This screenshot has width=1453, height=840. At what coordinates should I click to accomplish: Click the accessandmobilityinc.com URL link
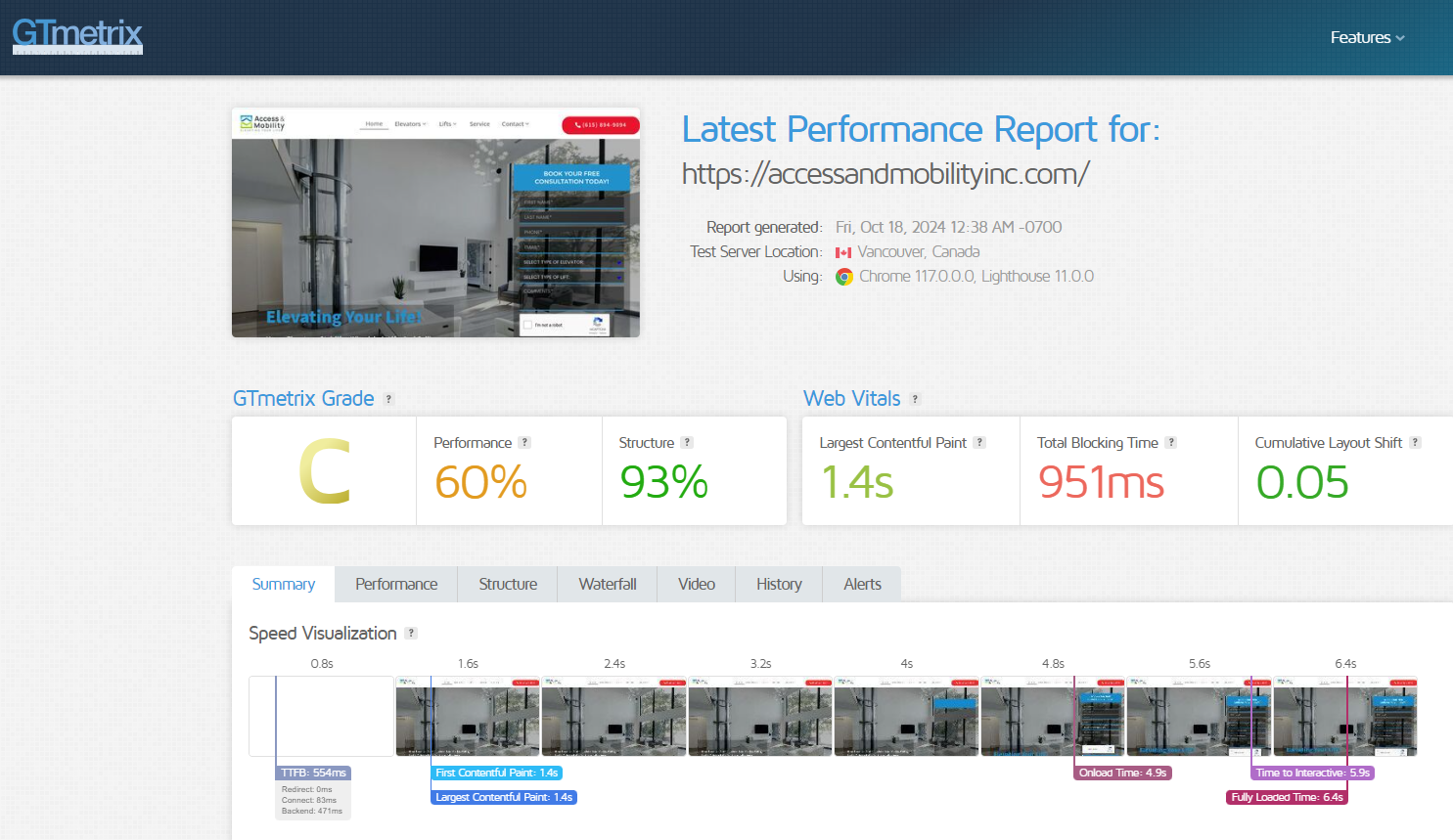(885, 174)
